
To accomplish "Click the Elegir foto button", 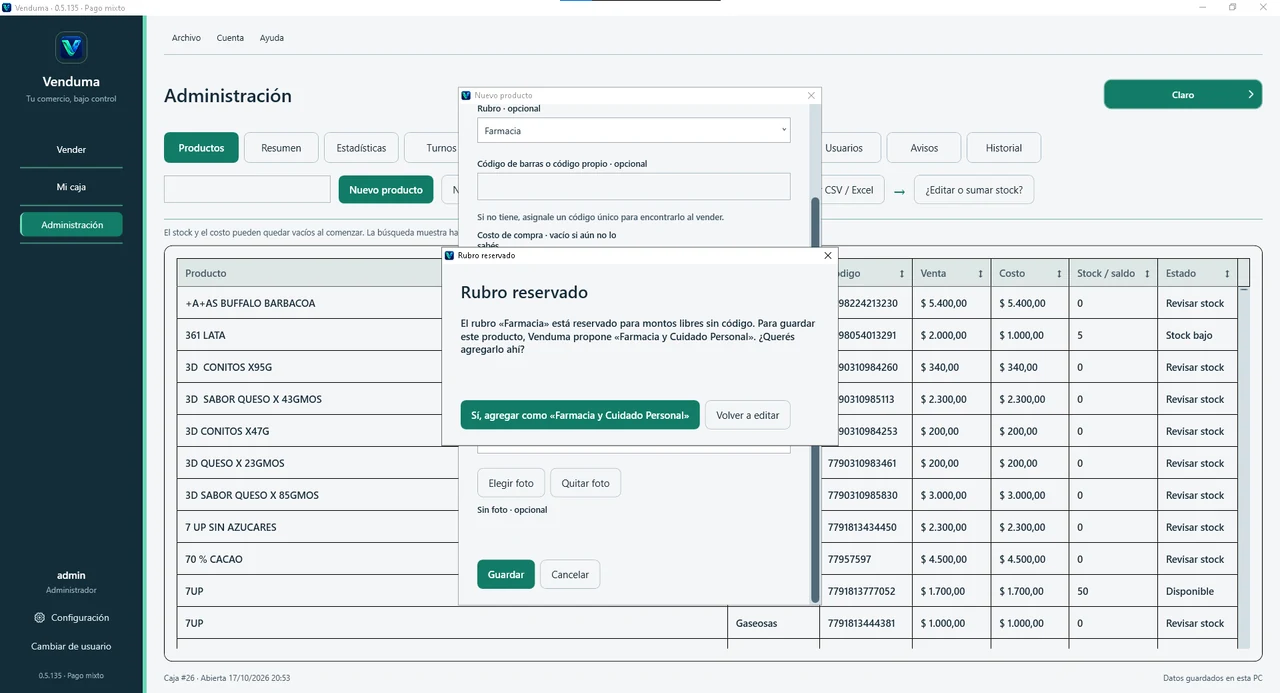I will 511,483.
